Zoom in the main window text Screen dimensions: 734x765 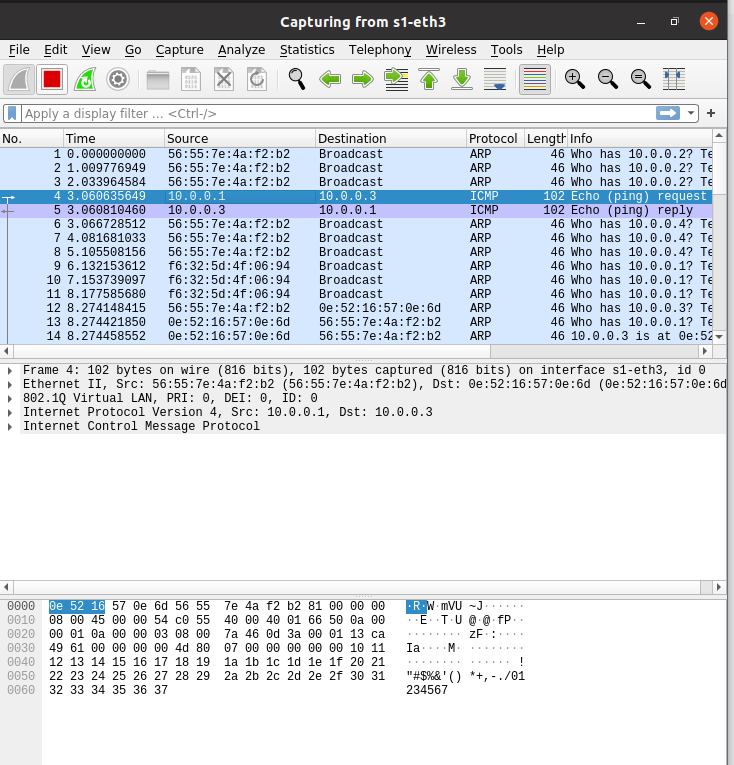pyautogui.click(x=574, y=79)
